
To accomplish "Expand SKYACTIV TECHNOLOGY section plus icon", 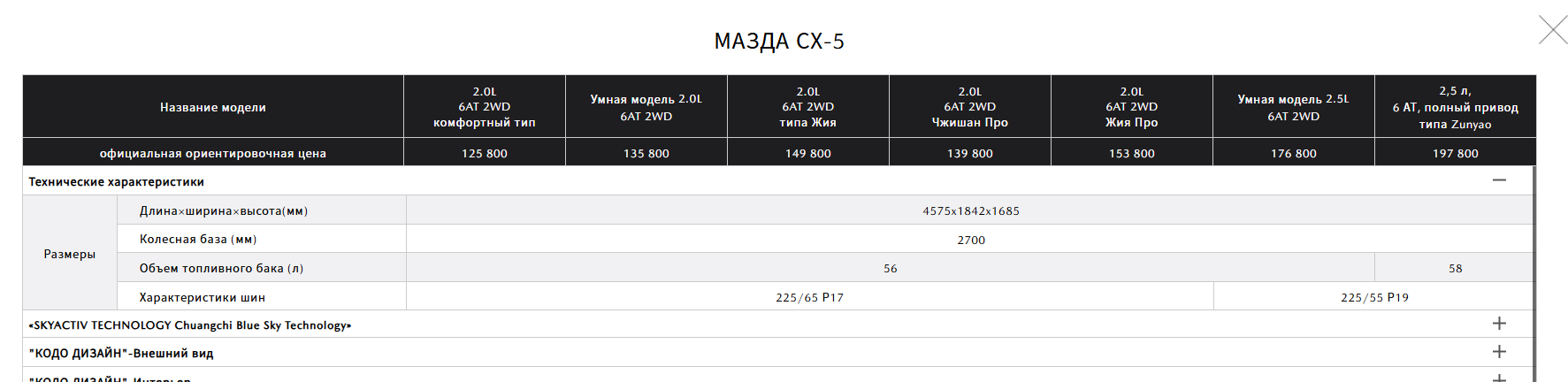I will click(x=1499, y=324).
